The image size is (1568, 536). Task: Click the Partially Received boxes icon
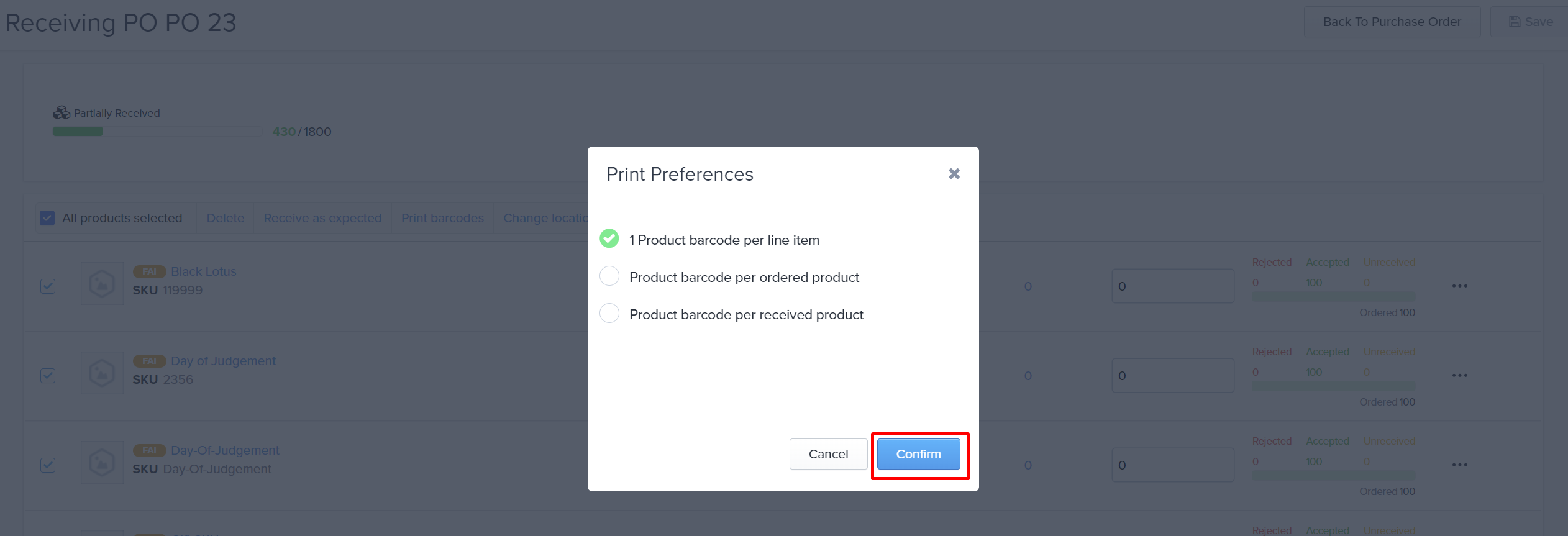(x=62, y=112)
